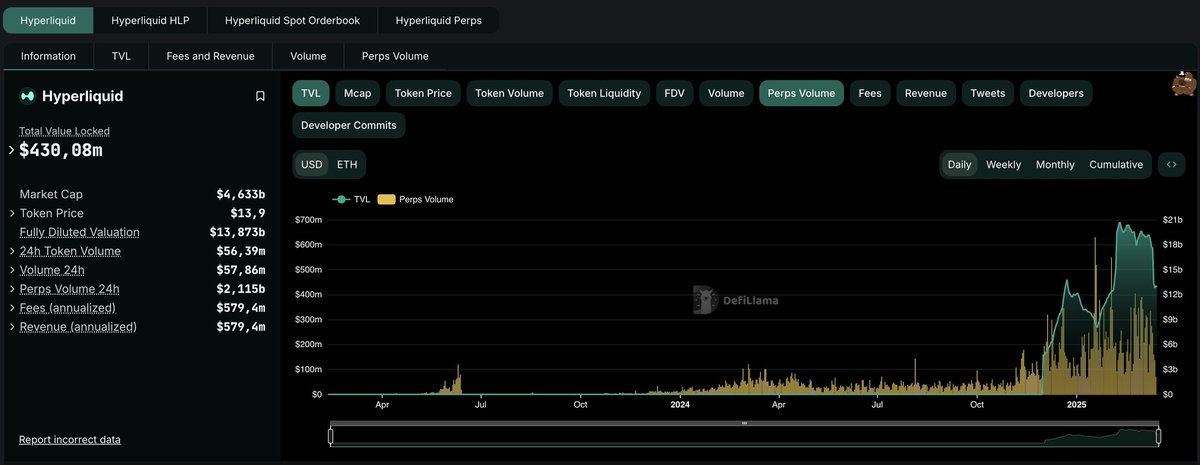Click the right range slider handle

tap(1158, 436)
